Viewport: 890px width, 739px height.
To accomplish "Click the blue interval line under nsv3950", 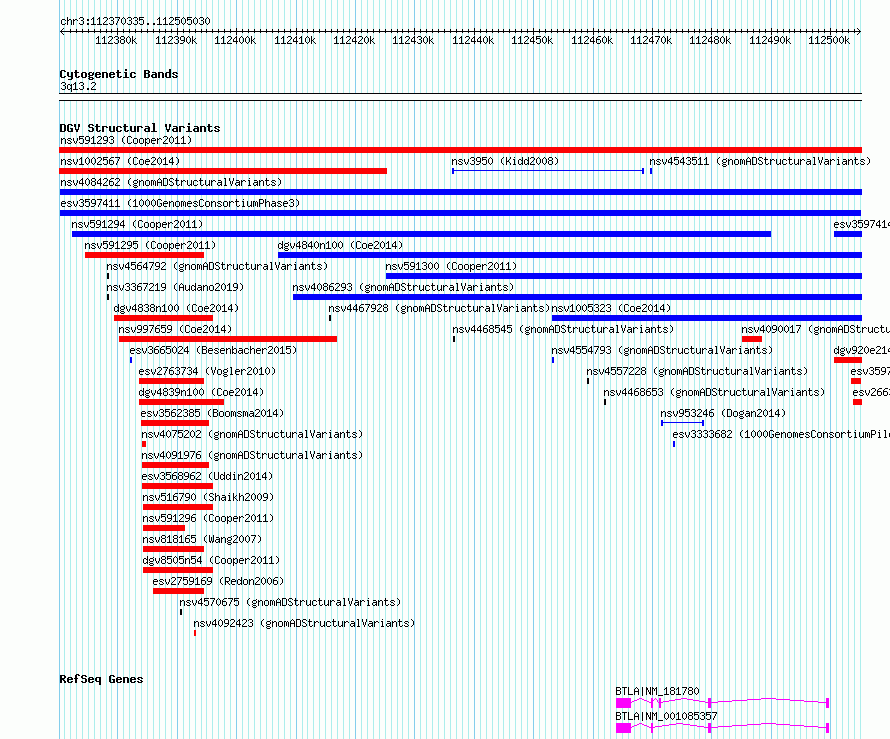I will (x=548, y=171).
